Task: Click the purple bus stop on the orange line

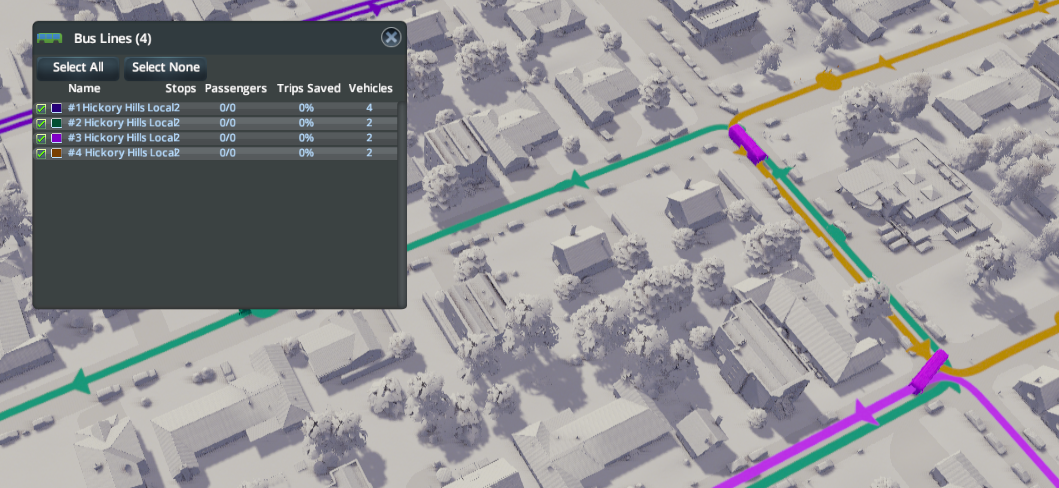Action: pyautogui.click(x=747, y=142)
